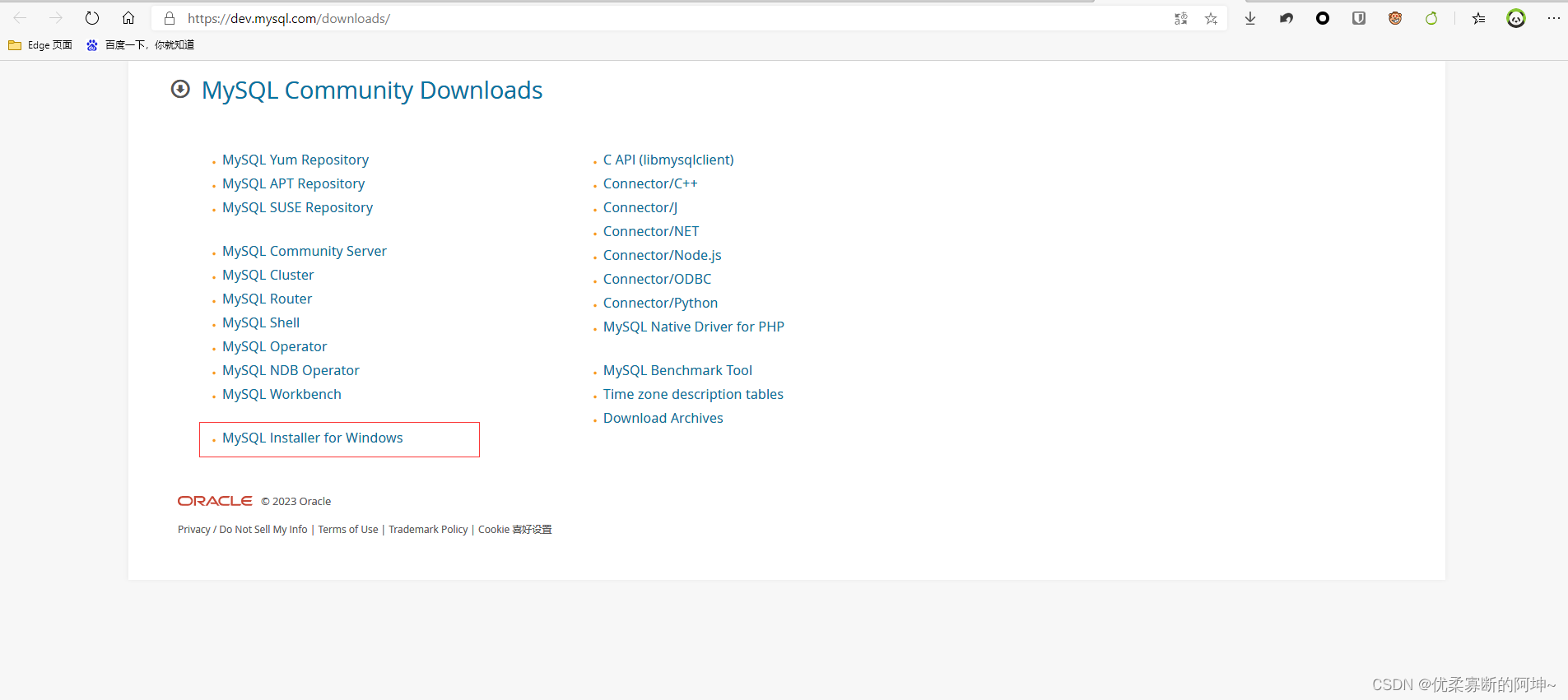1568x700 pixels.
Task: Open MySQL APT Repository link
Action: (x=293, y=183)
